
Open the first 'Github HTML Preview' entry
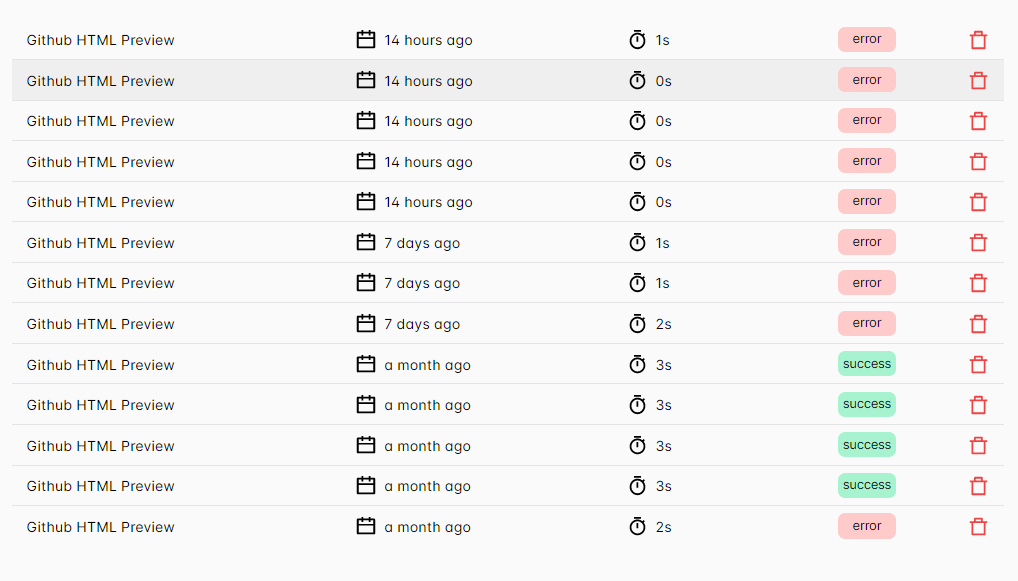100,39
